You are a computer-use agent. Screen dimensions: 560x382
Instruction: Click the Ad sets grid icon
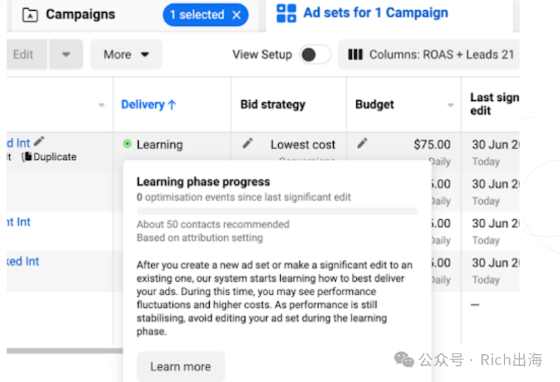tap(286, 13)
